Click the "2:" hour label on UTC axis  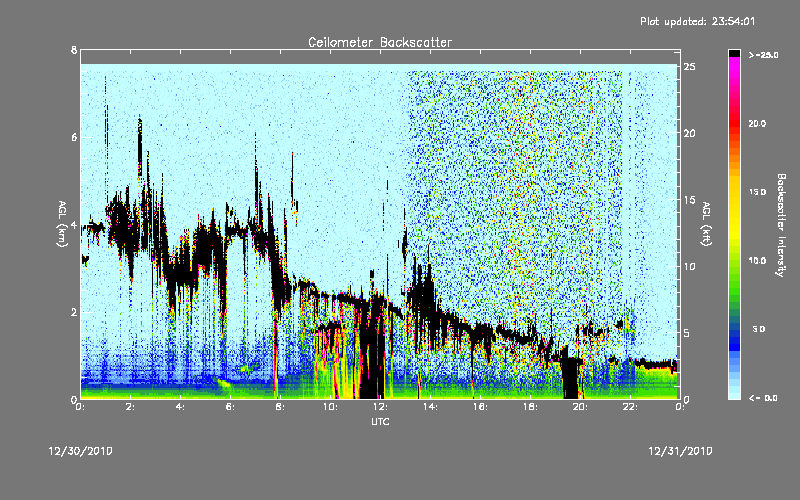(131, 407)
